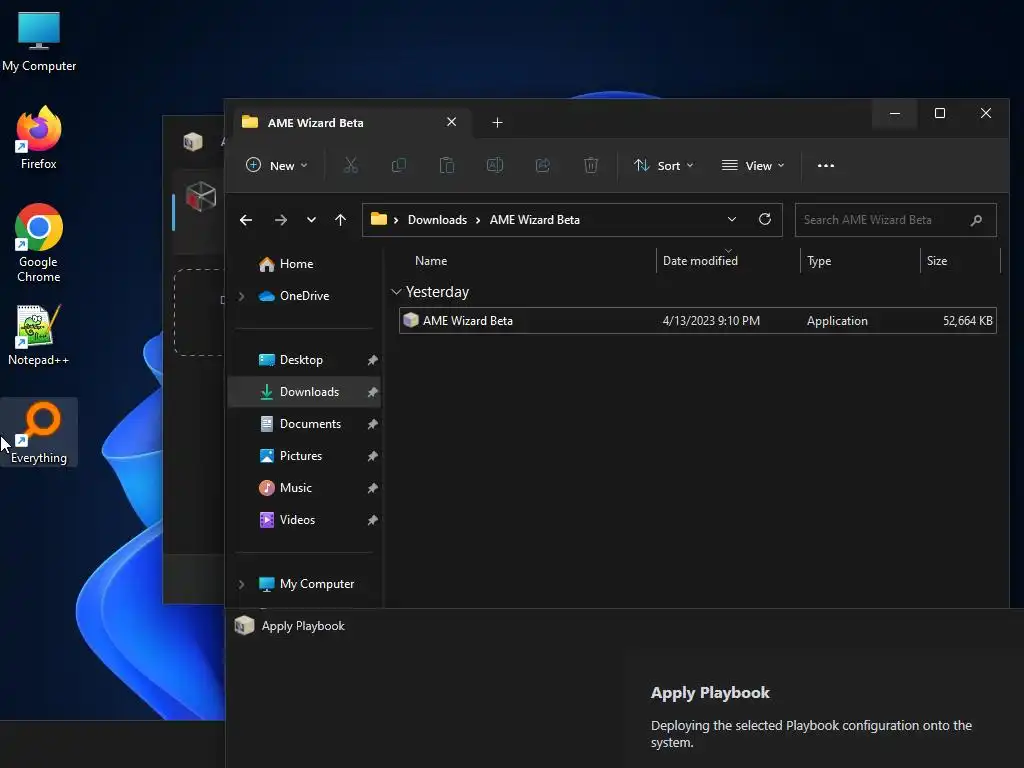Maximize the File Explorer window
The height and width of the screenshot is (768, 1024).
click(940, 114)
